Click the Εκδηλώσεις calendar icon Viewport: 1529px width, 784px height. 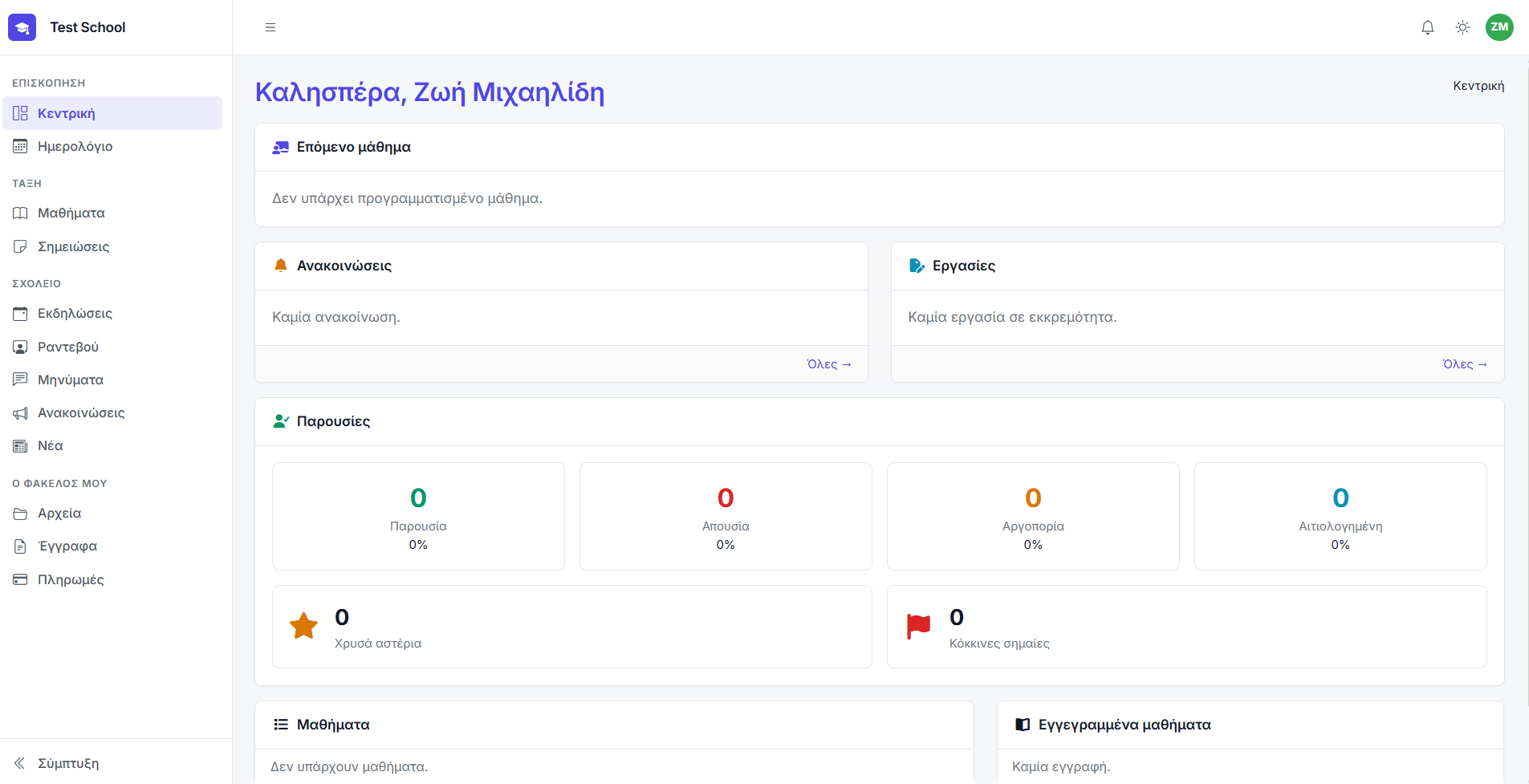tap(20, 313)
